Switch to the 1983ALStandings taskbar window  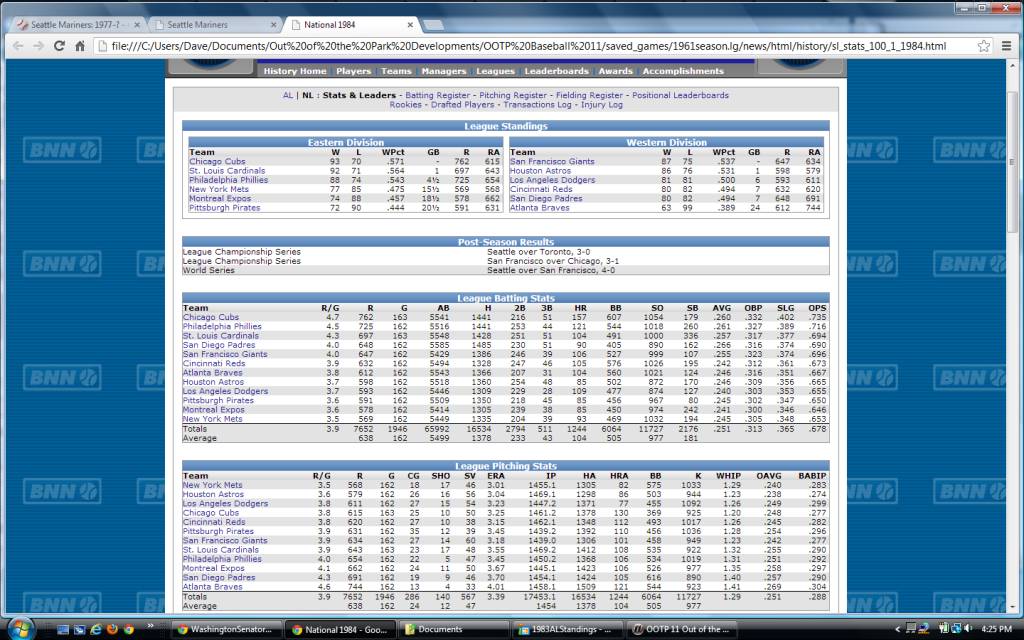568,630
